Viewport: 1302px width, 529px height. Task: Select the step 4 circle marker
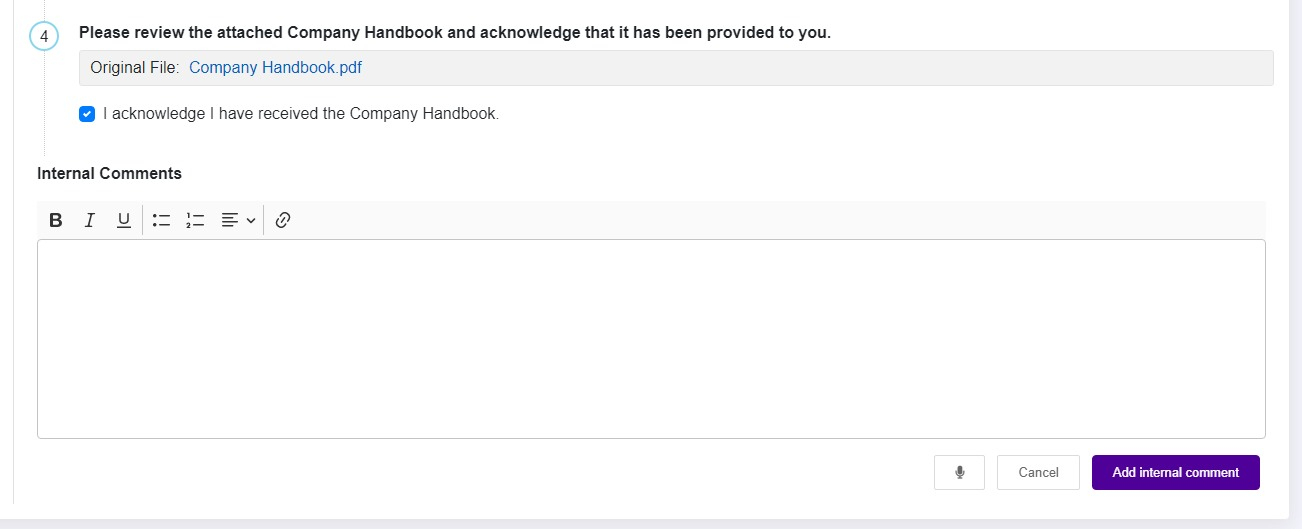[x=43, y=36]
